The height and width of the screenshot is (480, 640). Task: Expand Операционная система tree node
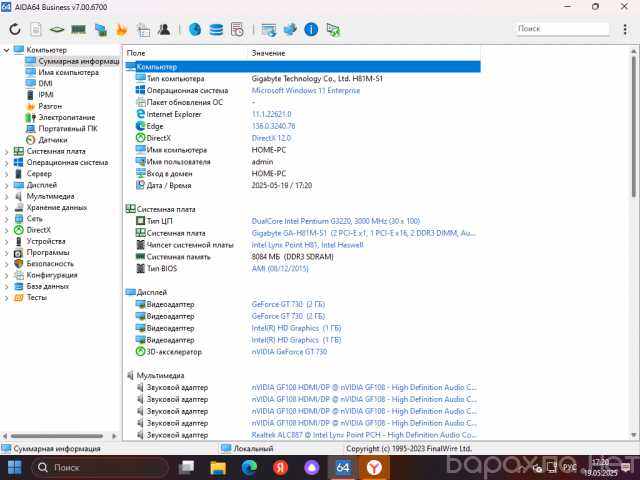click(x=6, y=162)
